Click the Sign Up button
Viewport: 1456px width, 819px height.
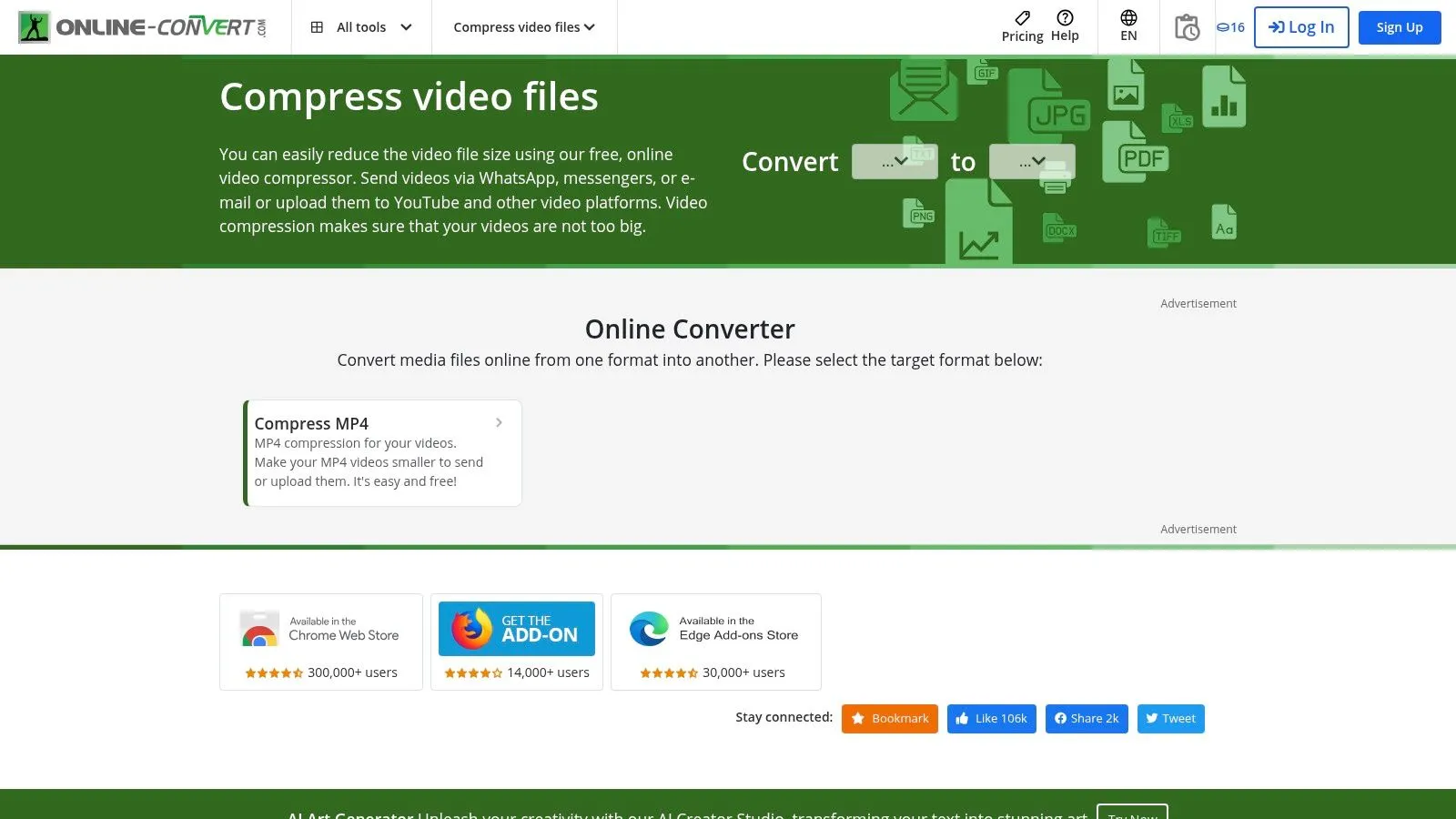[x=1399, y=26]
